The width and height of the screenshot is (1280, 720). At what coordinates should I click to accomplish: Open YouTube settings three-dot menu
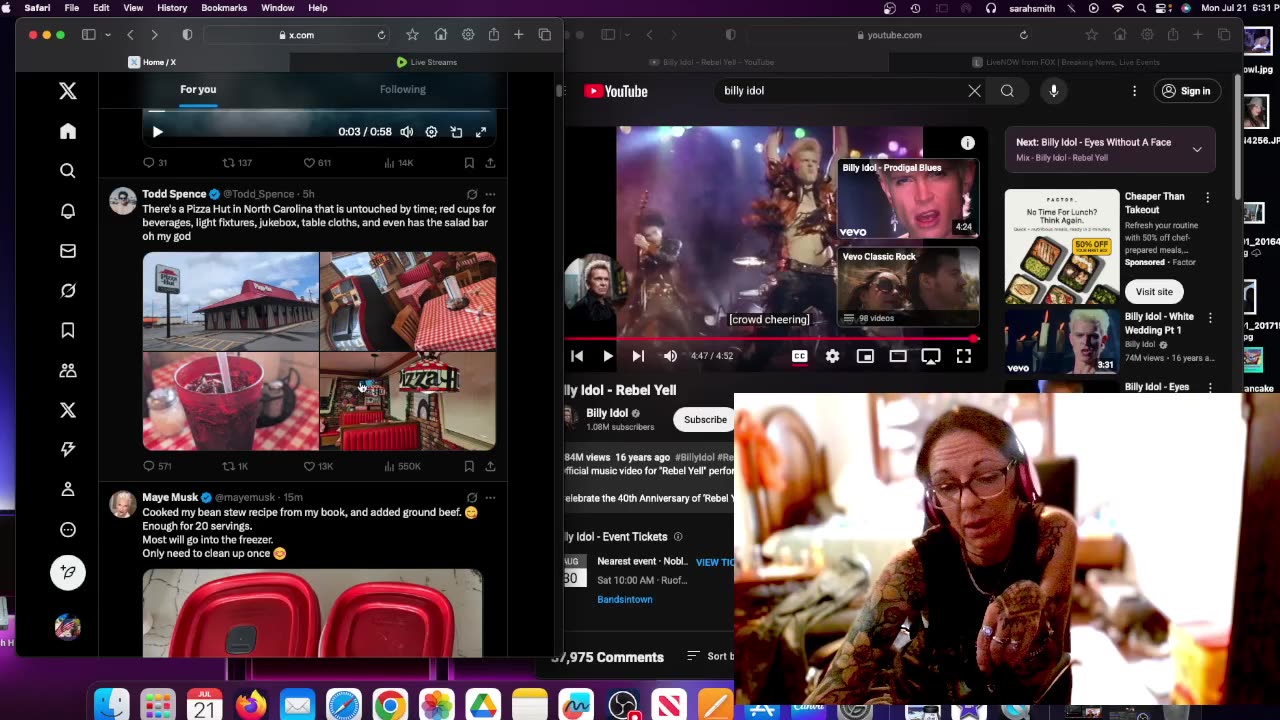click(1134, 91)
